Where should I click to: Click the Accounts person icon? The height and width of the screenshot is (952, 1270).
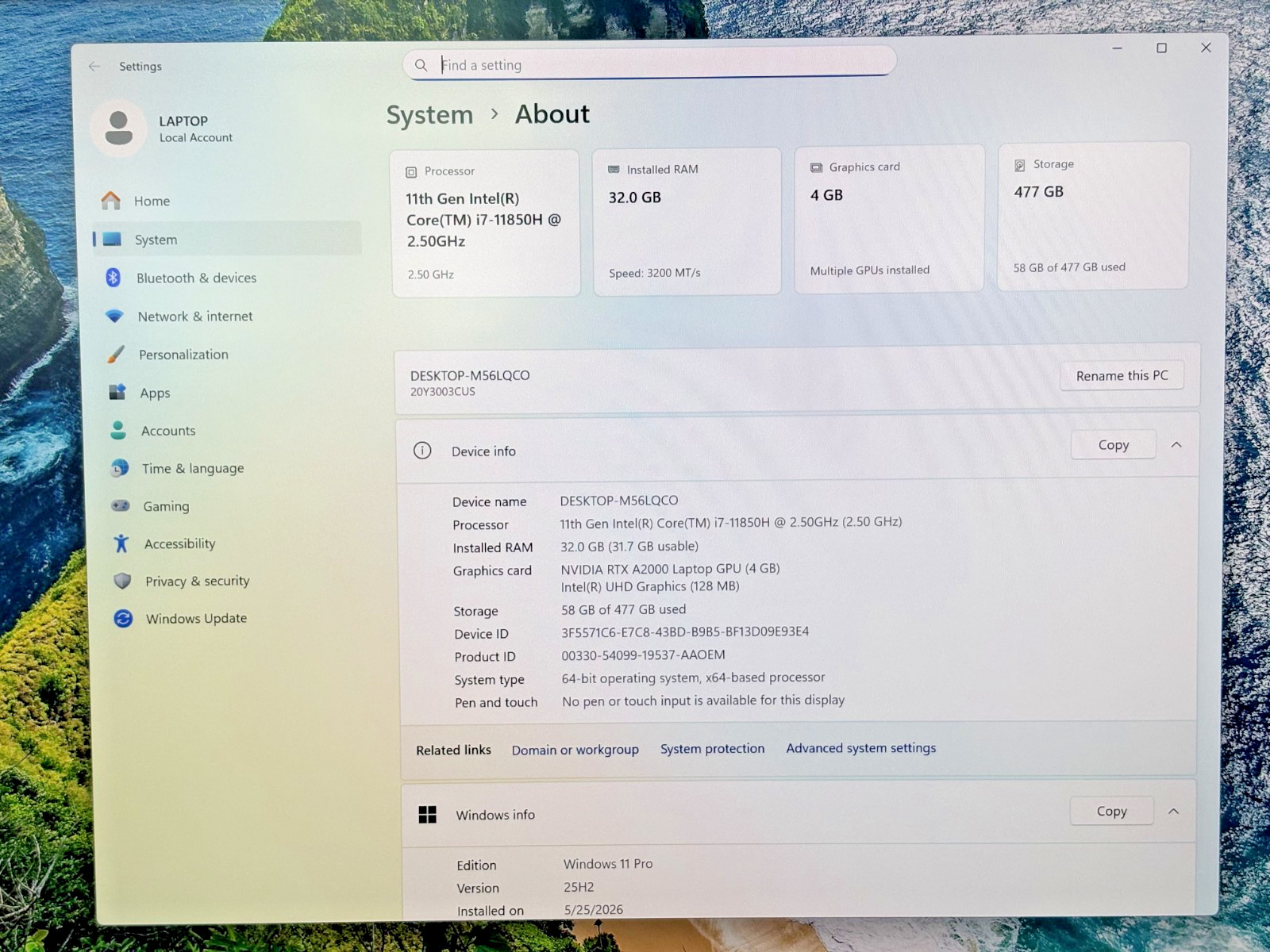(118, 430)
